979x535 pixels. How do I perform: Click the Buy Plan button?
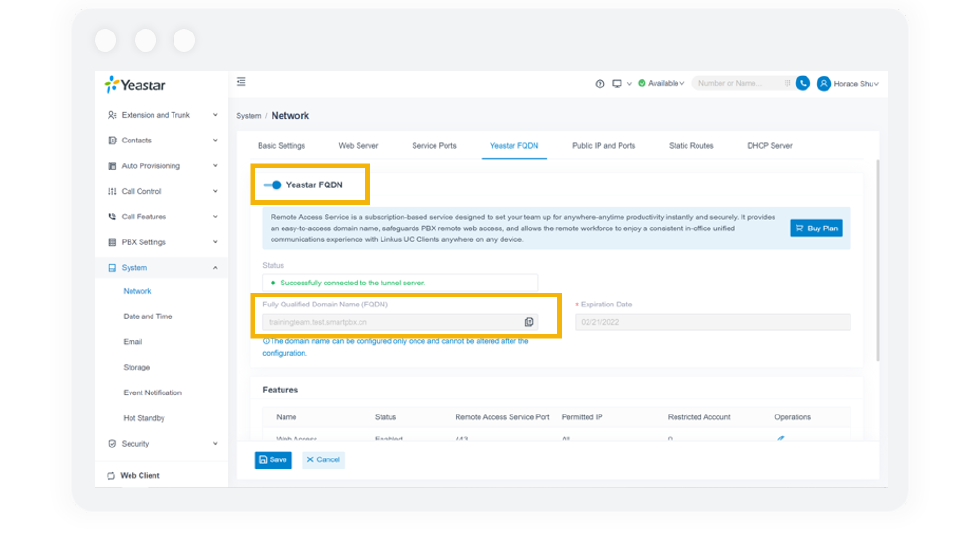816,228
